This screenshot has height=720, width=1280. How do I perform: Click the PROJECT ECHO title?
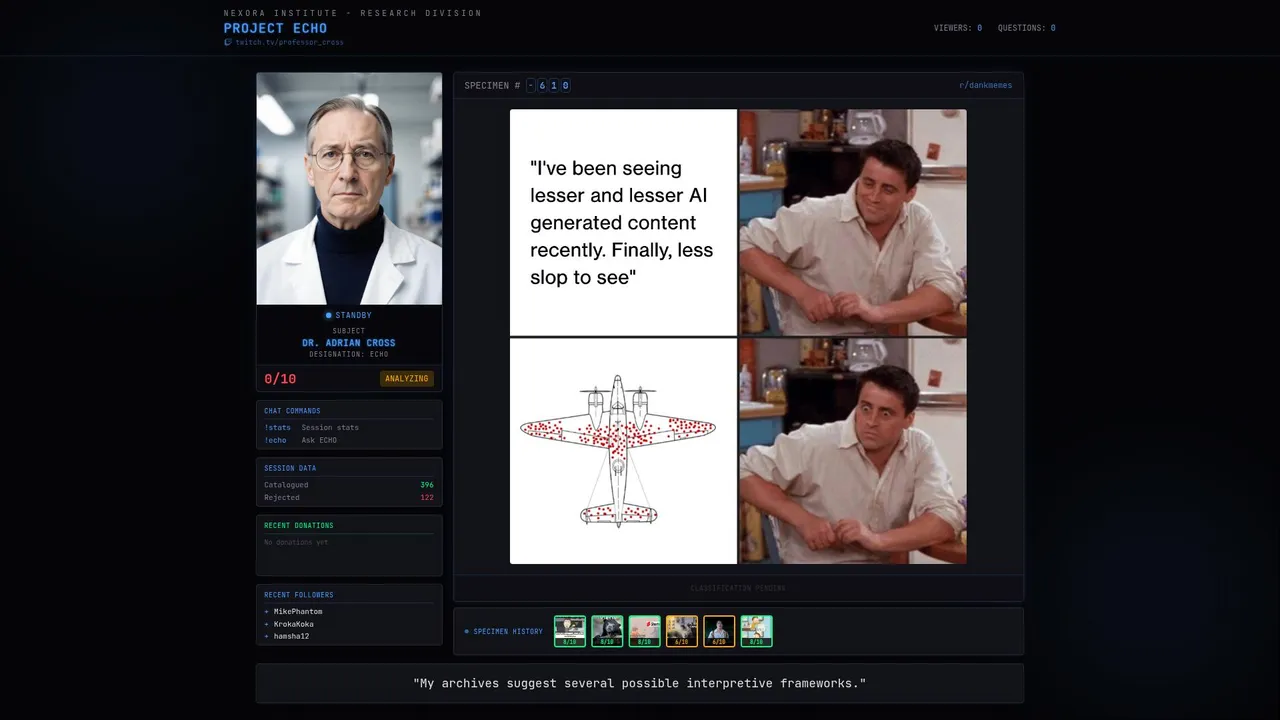point(275,28)
